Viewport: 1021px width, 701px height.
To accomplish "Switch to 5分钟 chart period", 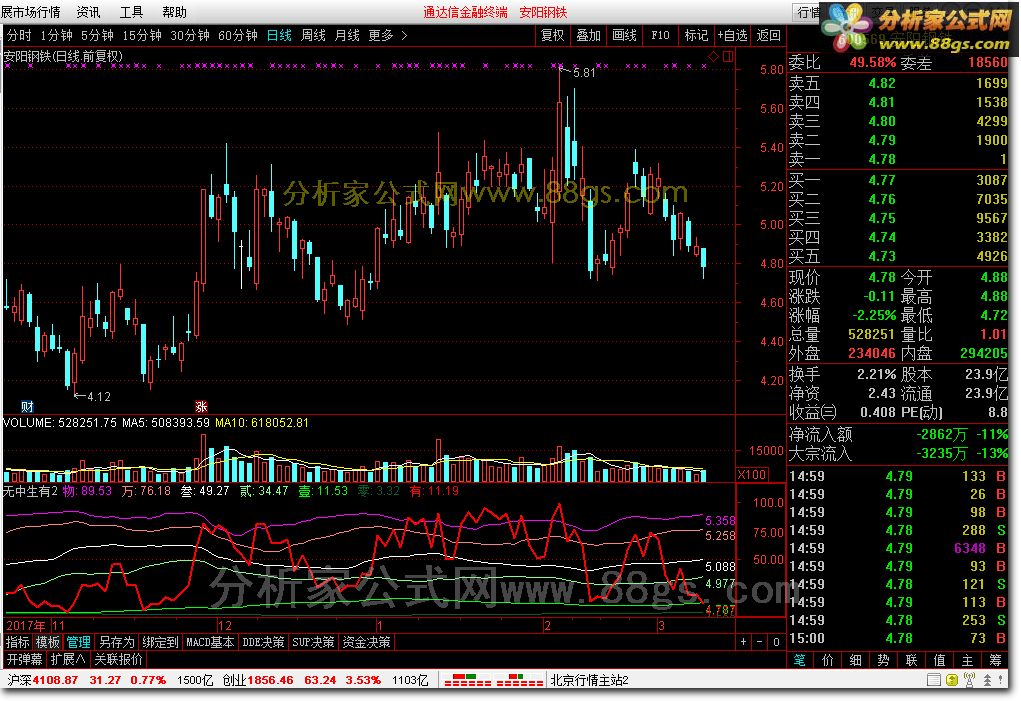I will click(x=97, y=35).
